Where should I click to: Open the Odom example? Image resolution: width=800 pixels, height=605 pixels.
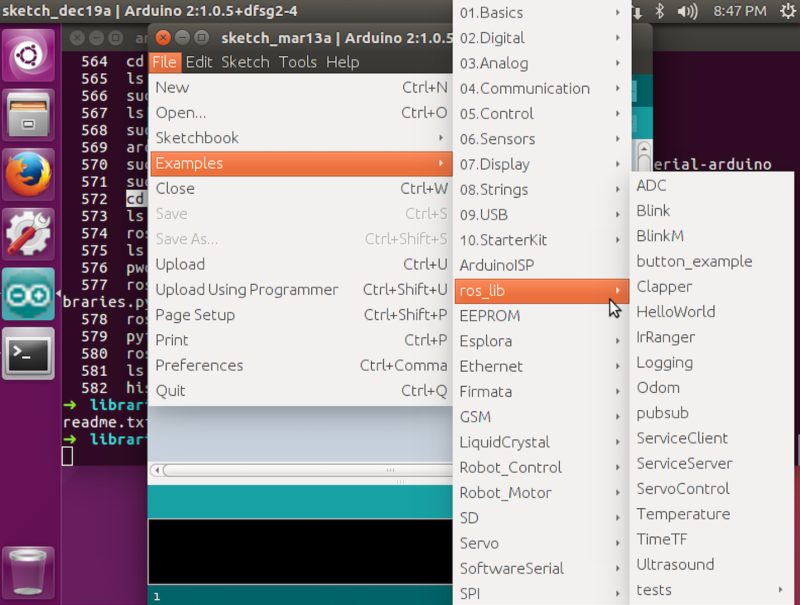pos(712,388)
